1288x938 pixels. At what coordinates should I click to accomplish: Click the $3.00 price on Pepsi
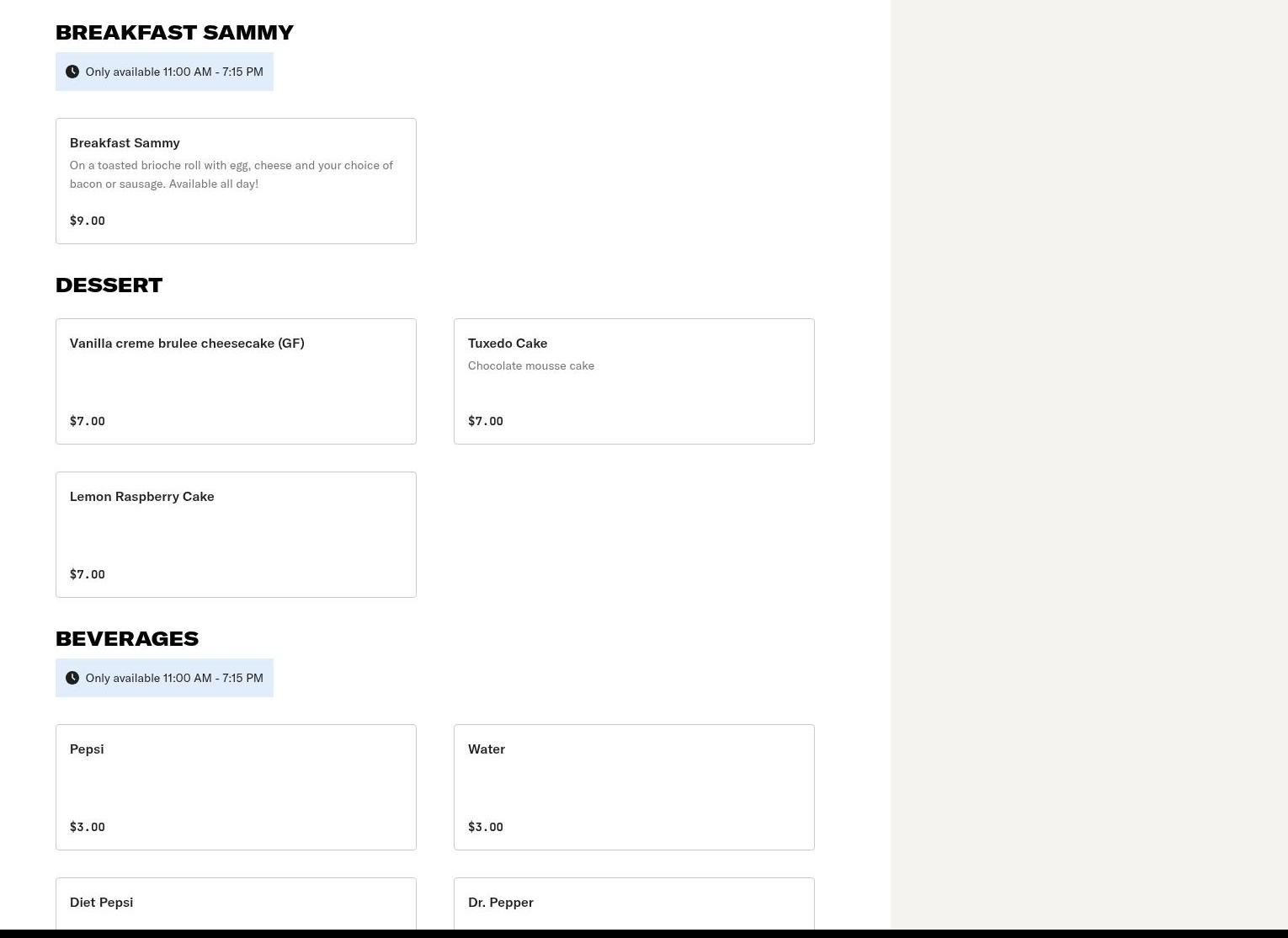[88, 827]
